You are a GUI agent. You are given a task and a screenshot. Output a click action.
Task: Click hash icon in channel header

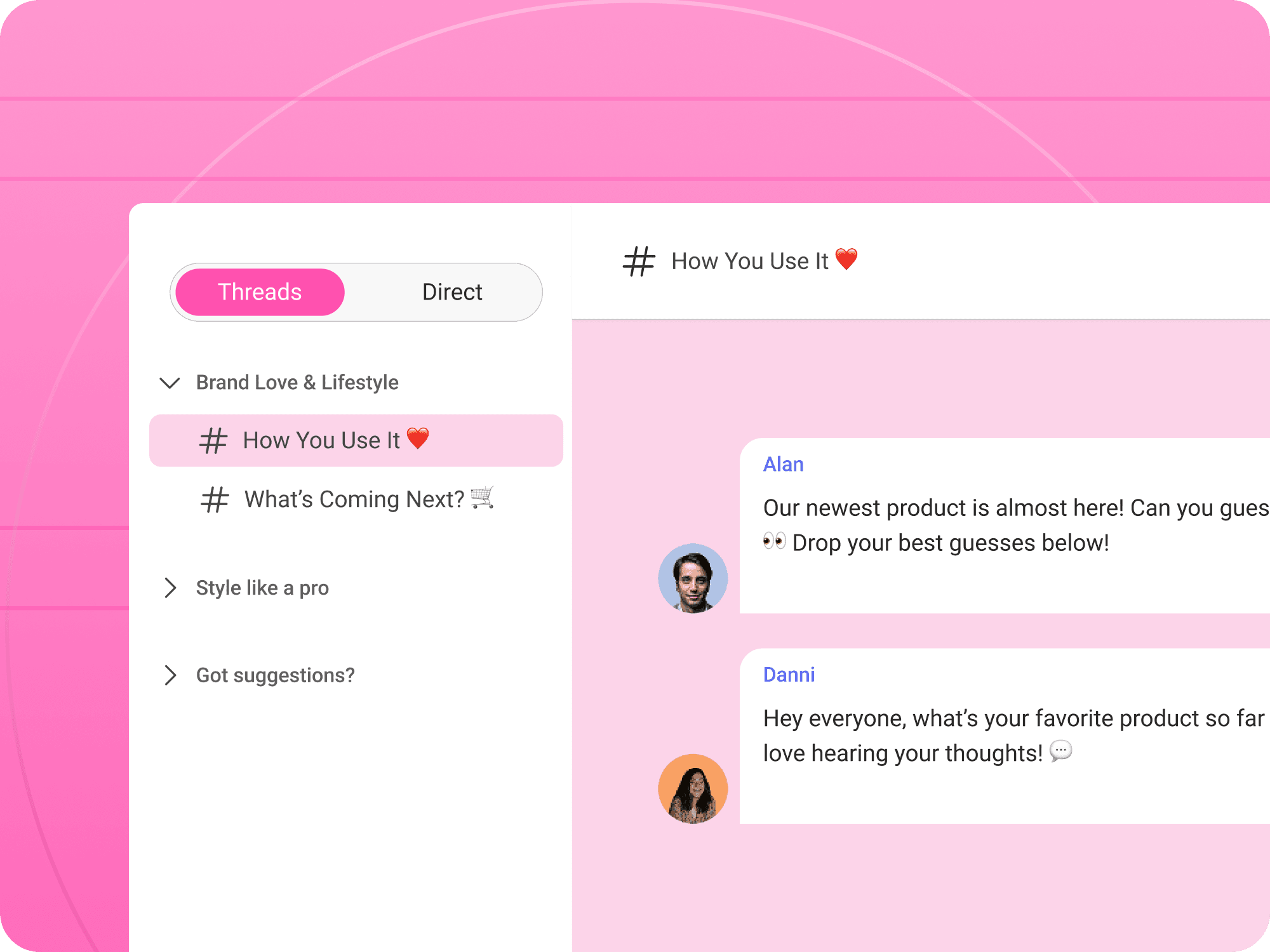tap(639, 261)
